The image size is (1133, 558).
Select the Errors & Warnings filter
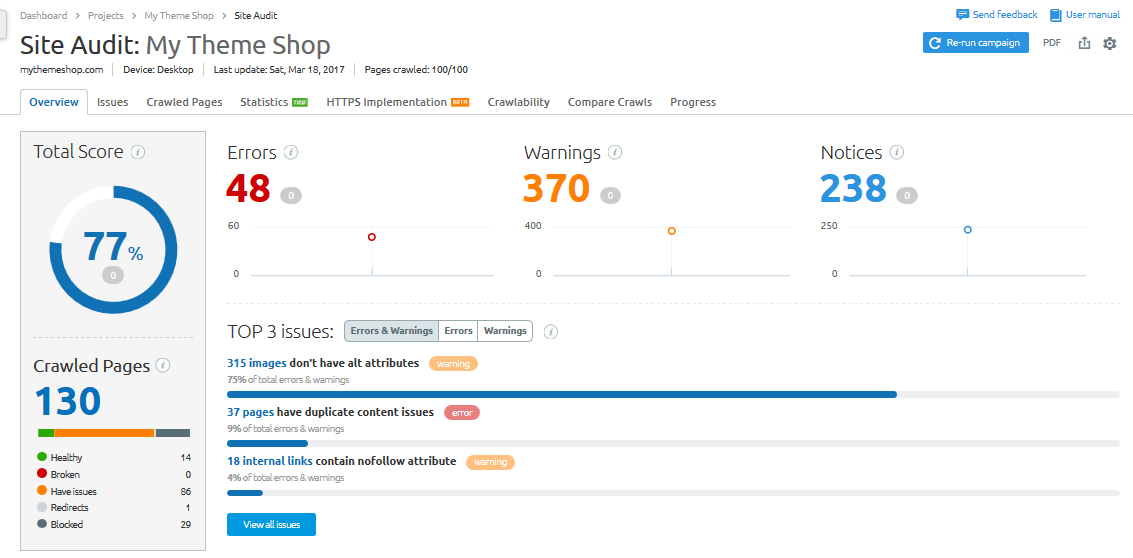pos(391,331)
